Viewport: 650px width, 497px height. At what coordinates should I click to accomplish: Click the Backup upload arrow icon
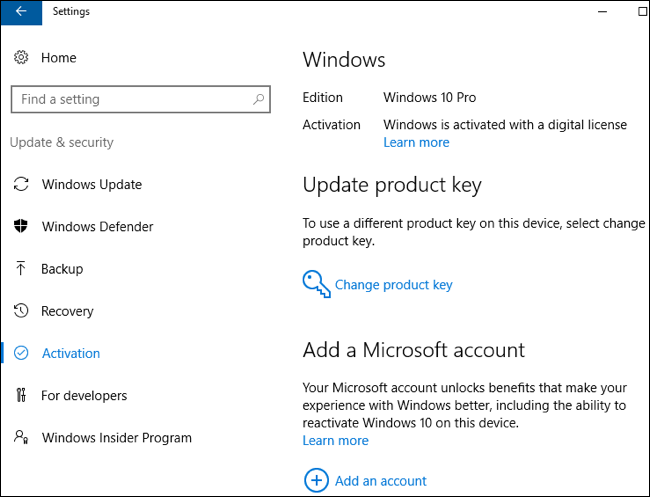21,268
